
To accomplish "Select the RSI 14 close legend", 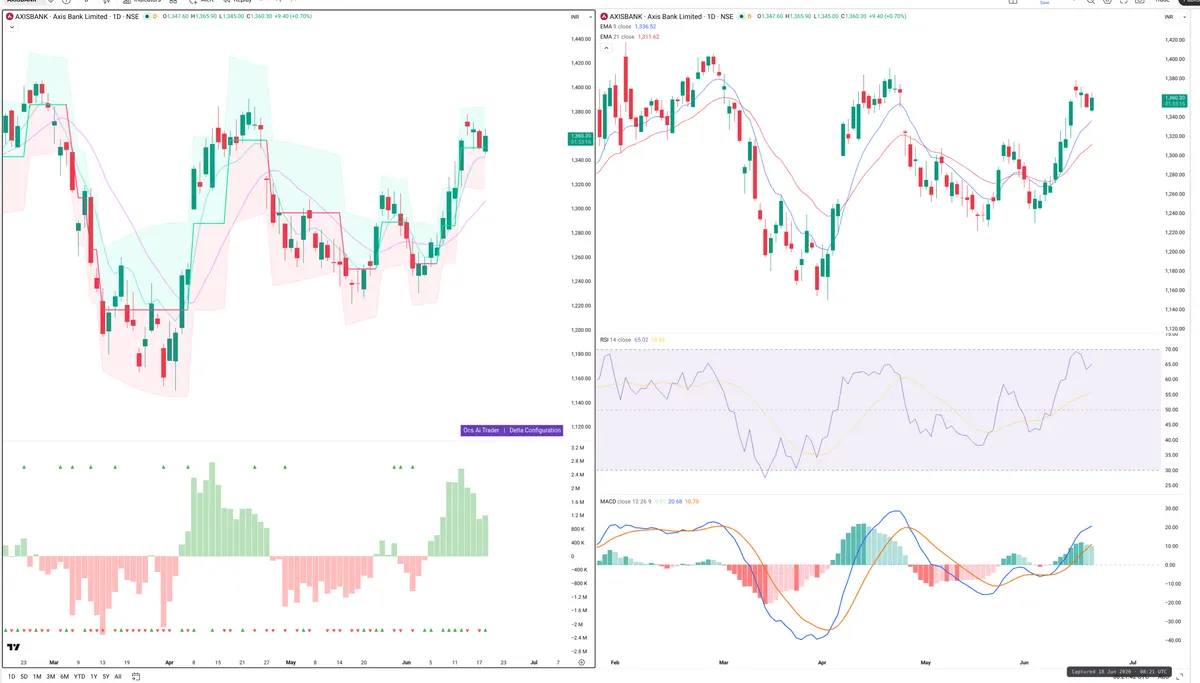I will click(x=615, y=340).
